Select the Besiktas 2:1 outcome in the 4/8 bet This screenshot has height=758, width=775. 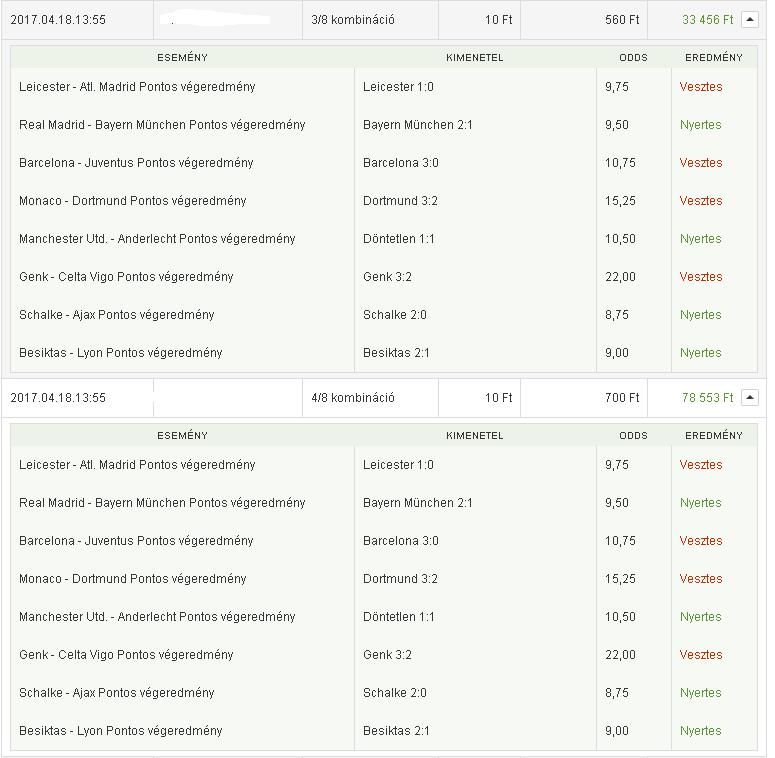click(396, 731)
